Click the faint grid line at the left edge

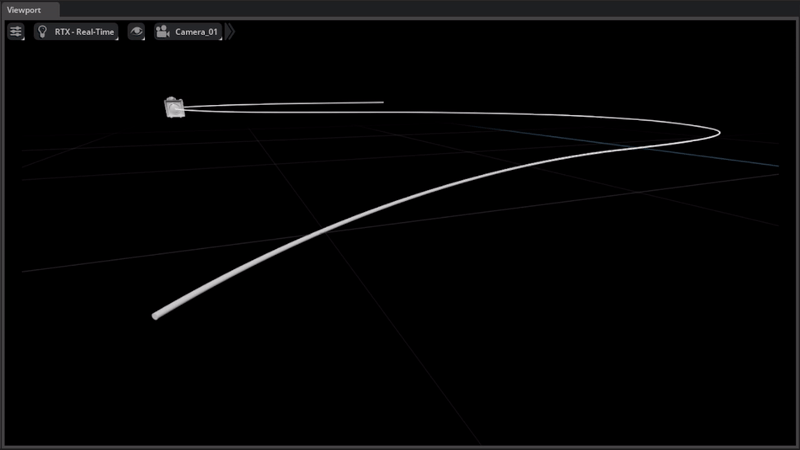tap(40, 268)
